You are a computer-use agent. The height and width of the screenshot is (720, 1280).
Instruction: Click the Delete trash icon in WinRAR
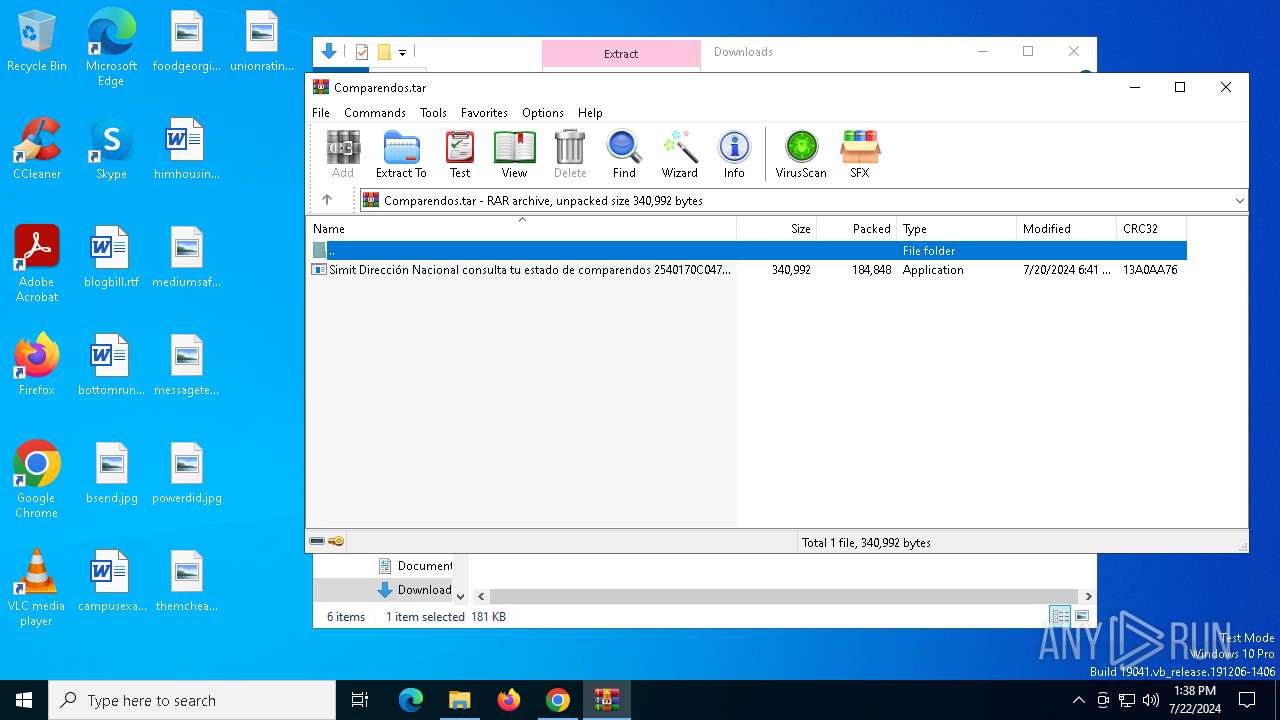pos(570,154)
